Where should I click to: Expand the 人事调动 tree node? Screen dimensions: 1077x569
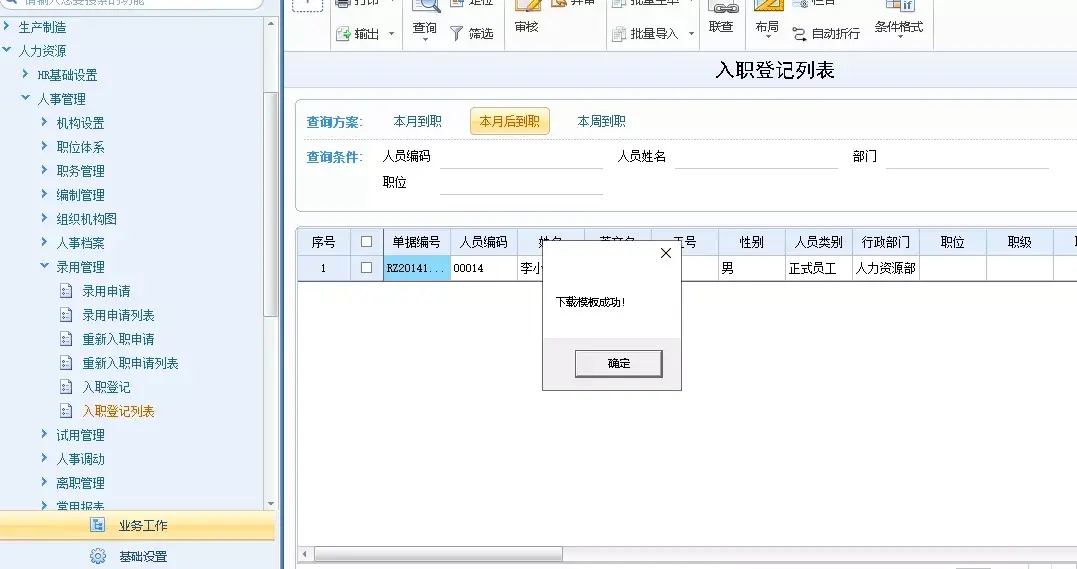(45, 458)
